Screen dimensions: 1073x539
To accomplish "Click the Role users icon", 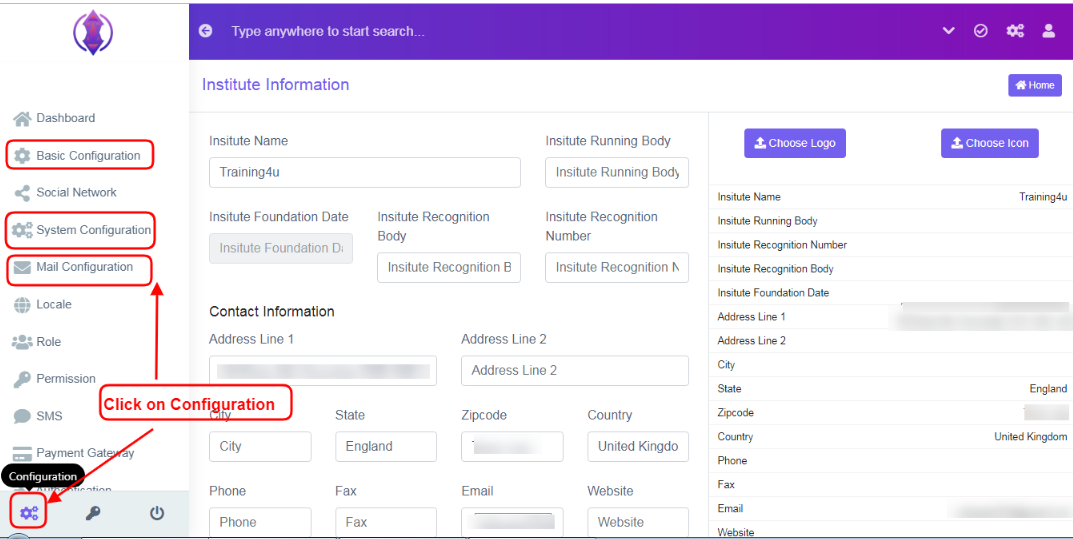I will pos(22,342).
